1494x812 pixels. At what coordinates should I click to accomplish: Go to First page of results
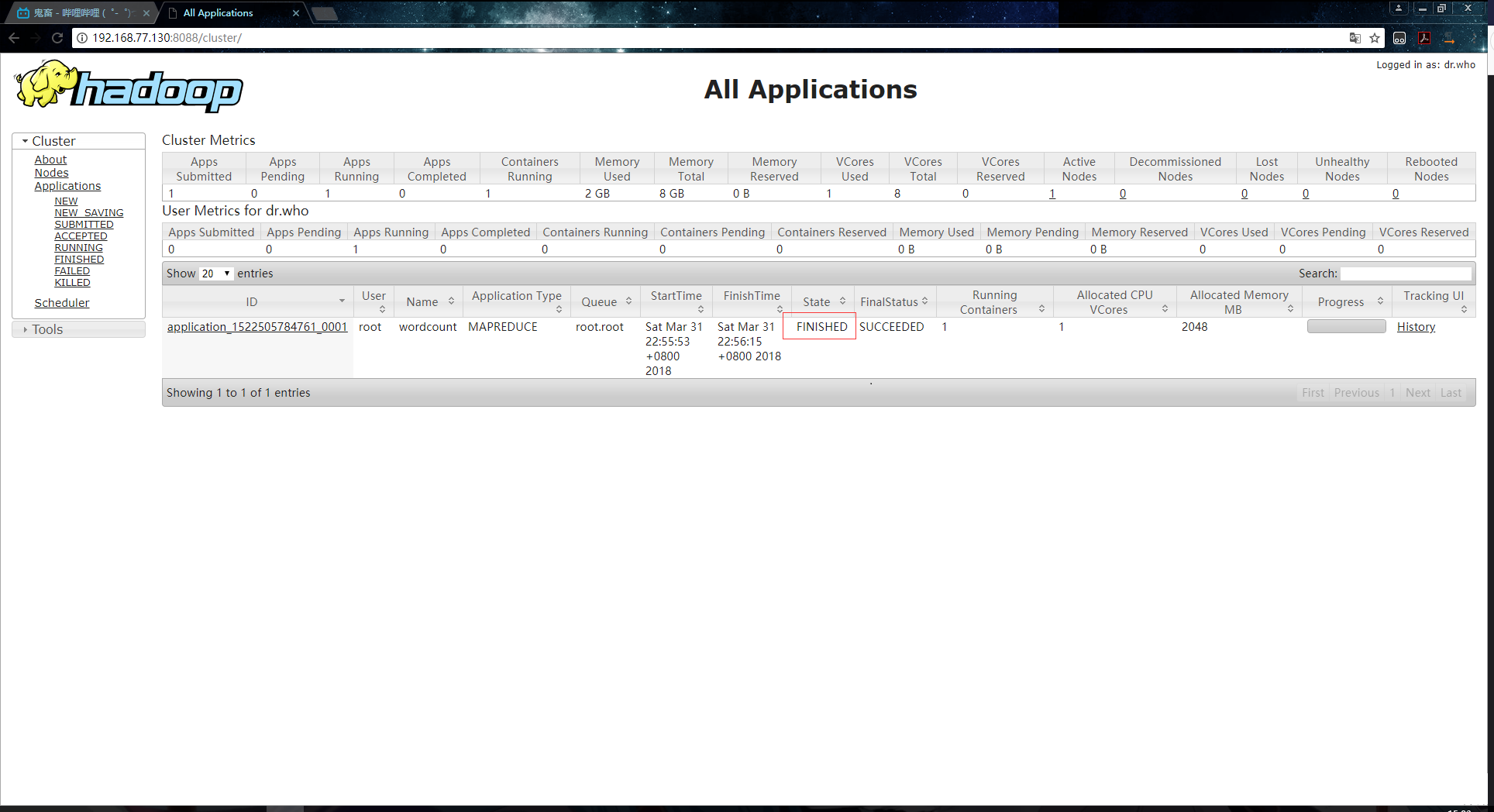click(x=1313, y=393)
